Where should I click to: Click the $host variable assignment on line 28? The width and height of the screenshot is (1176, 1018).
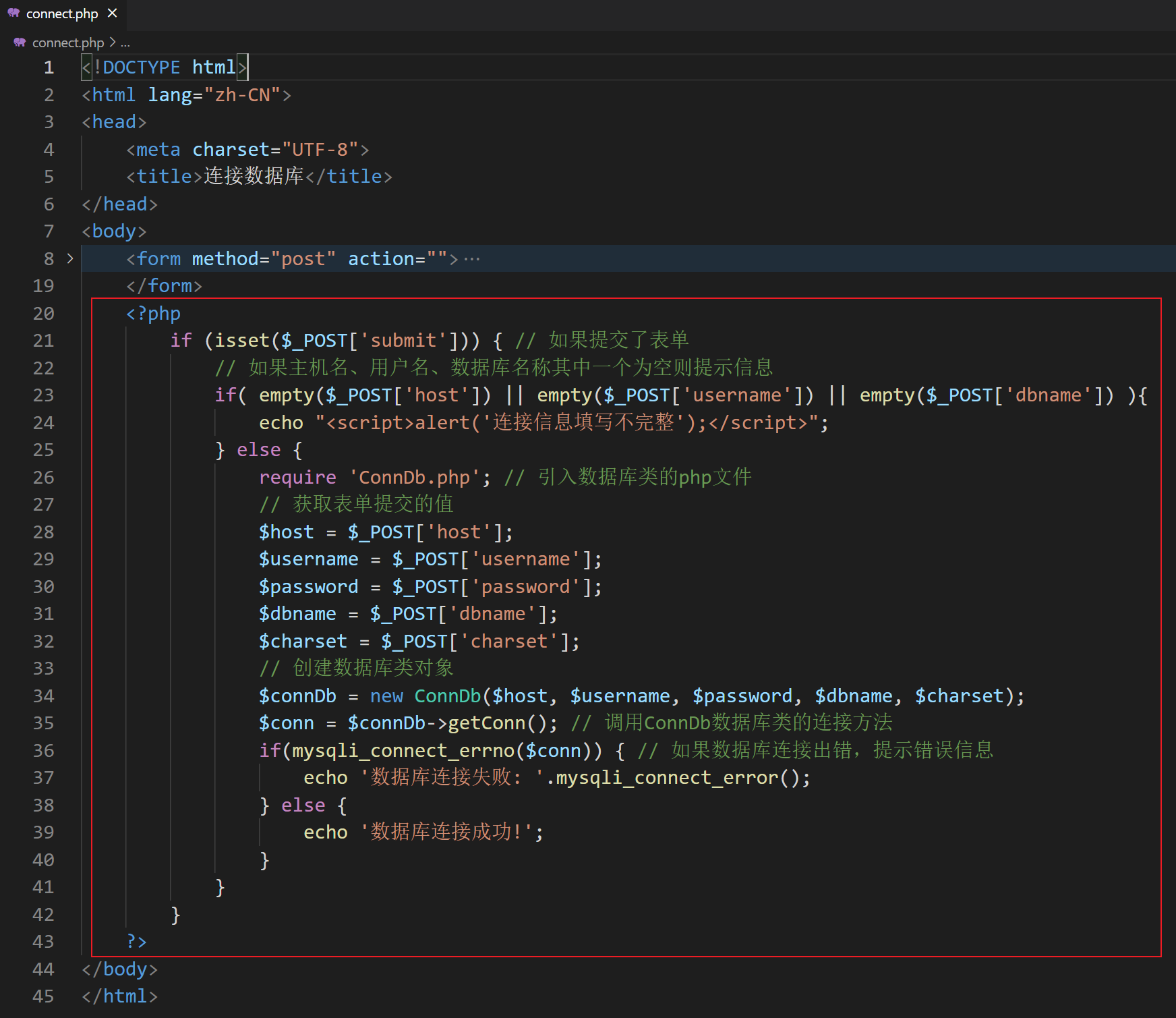(x=287, y=532)
